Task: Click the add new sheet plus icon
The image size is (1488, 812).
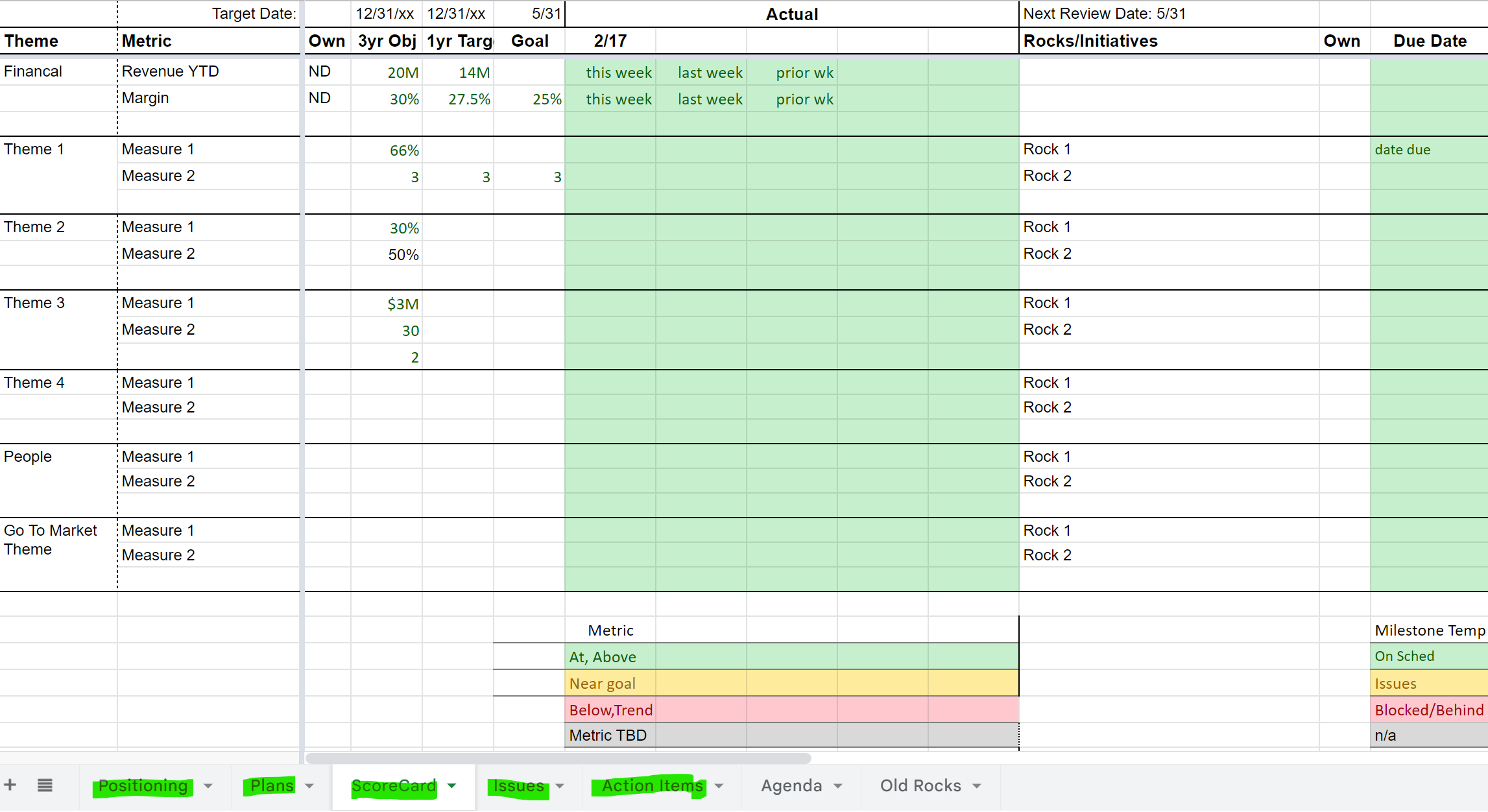Action: [x=10, y=785]
